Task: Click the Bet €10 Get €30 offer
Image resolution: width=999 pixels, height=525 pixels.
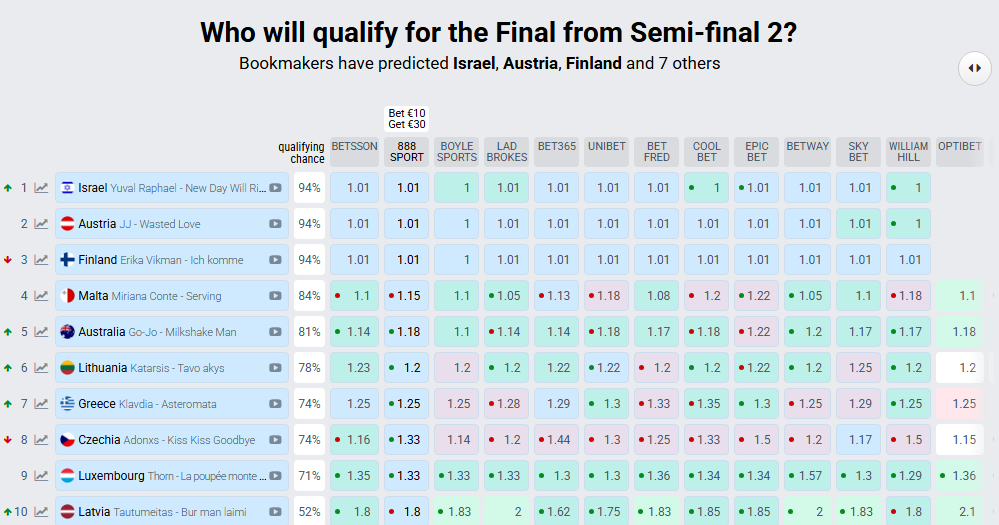Action: tap(407, 119)
